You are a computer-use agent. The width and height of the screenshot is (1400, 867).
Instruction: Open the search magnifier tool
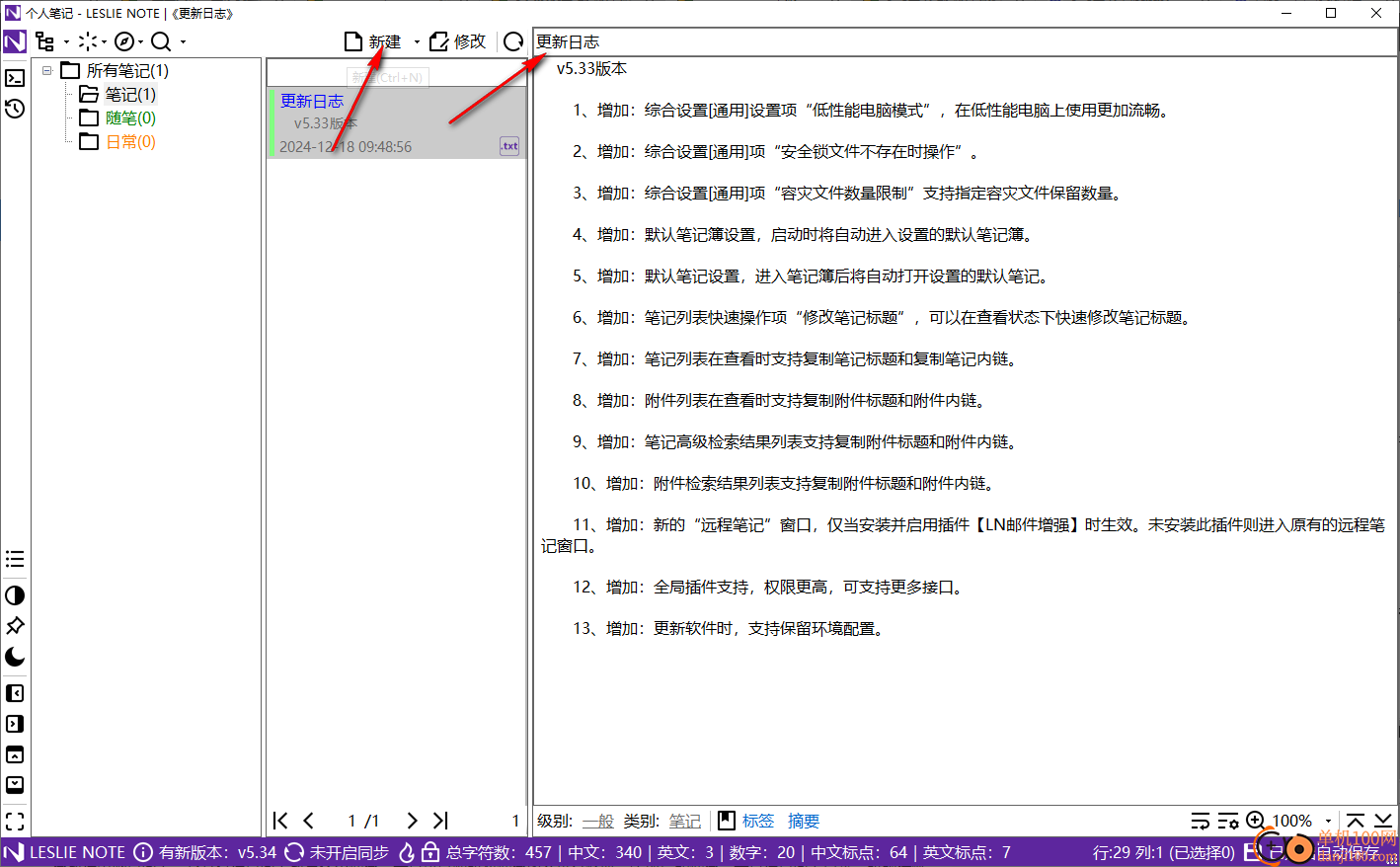click(161, 41)
